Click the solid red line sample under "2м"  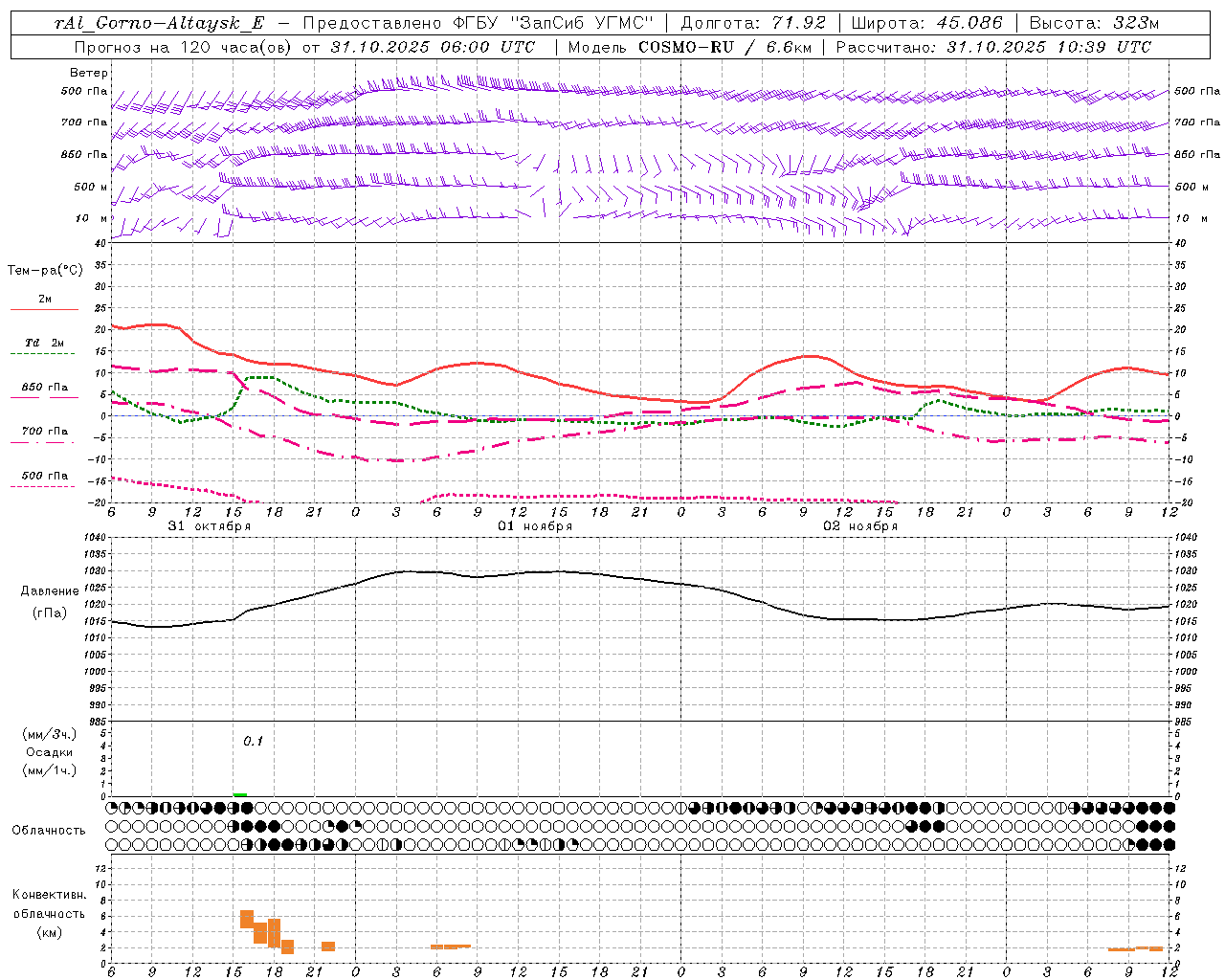[44, 310]
